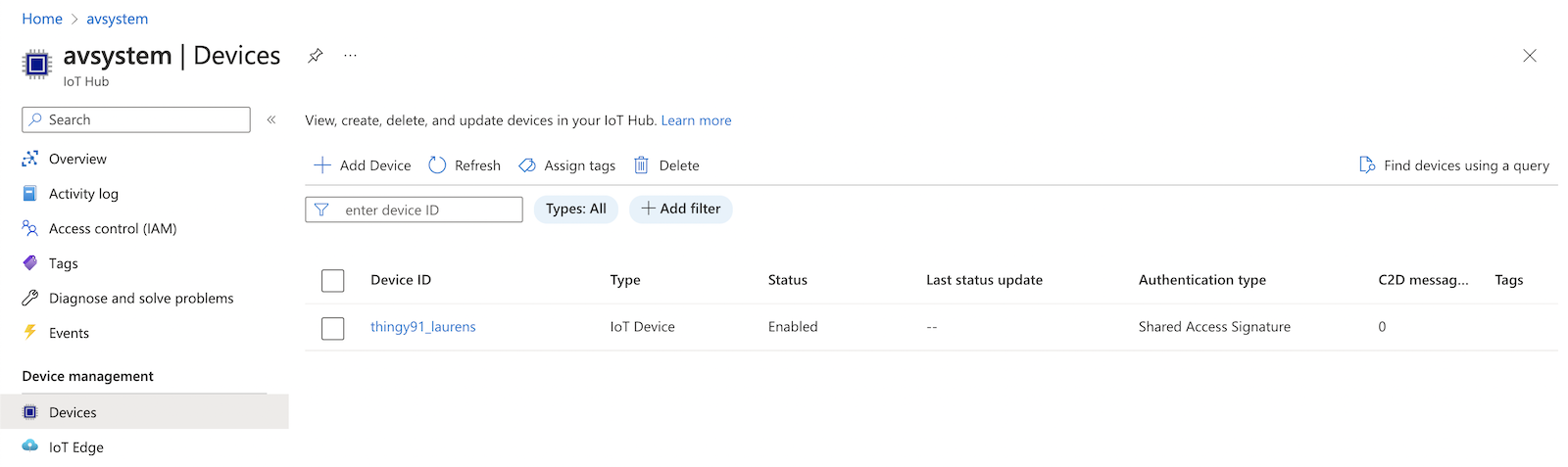This screenshot has width=1568, height=467.
Task: Click the wrench icon for Diagnose problems
Action: pos(30,298)
